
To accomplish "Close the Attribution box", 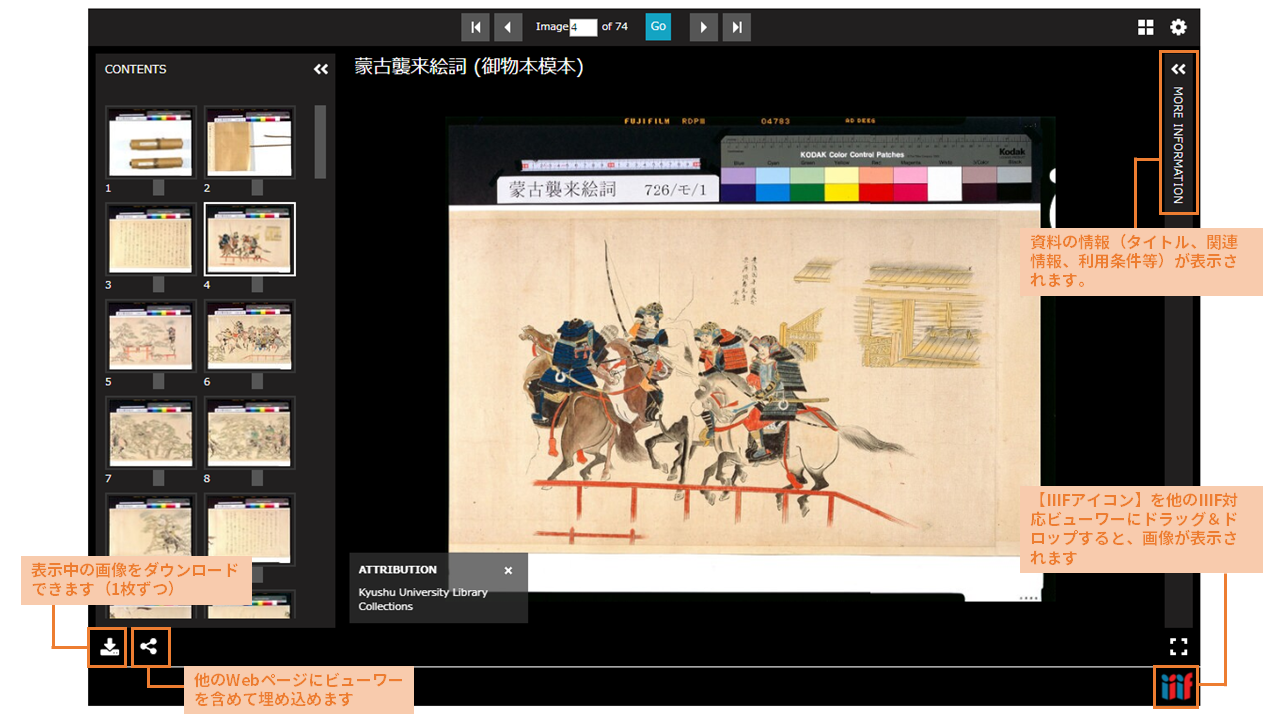I will tap(508, 570).
